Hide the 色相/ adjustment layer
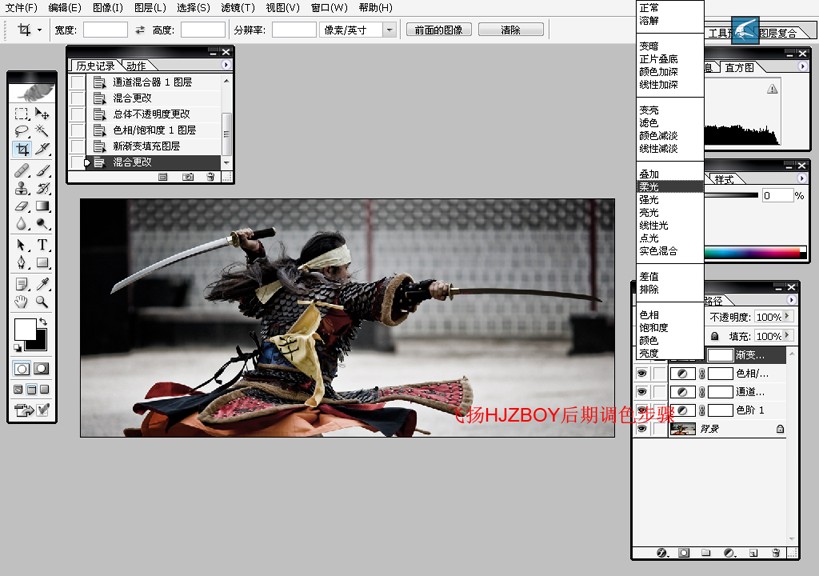 click(642, 373)
